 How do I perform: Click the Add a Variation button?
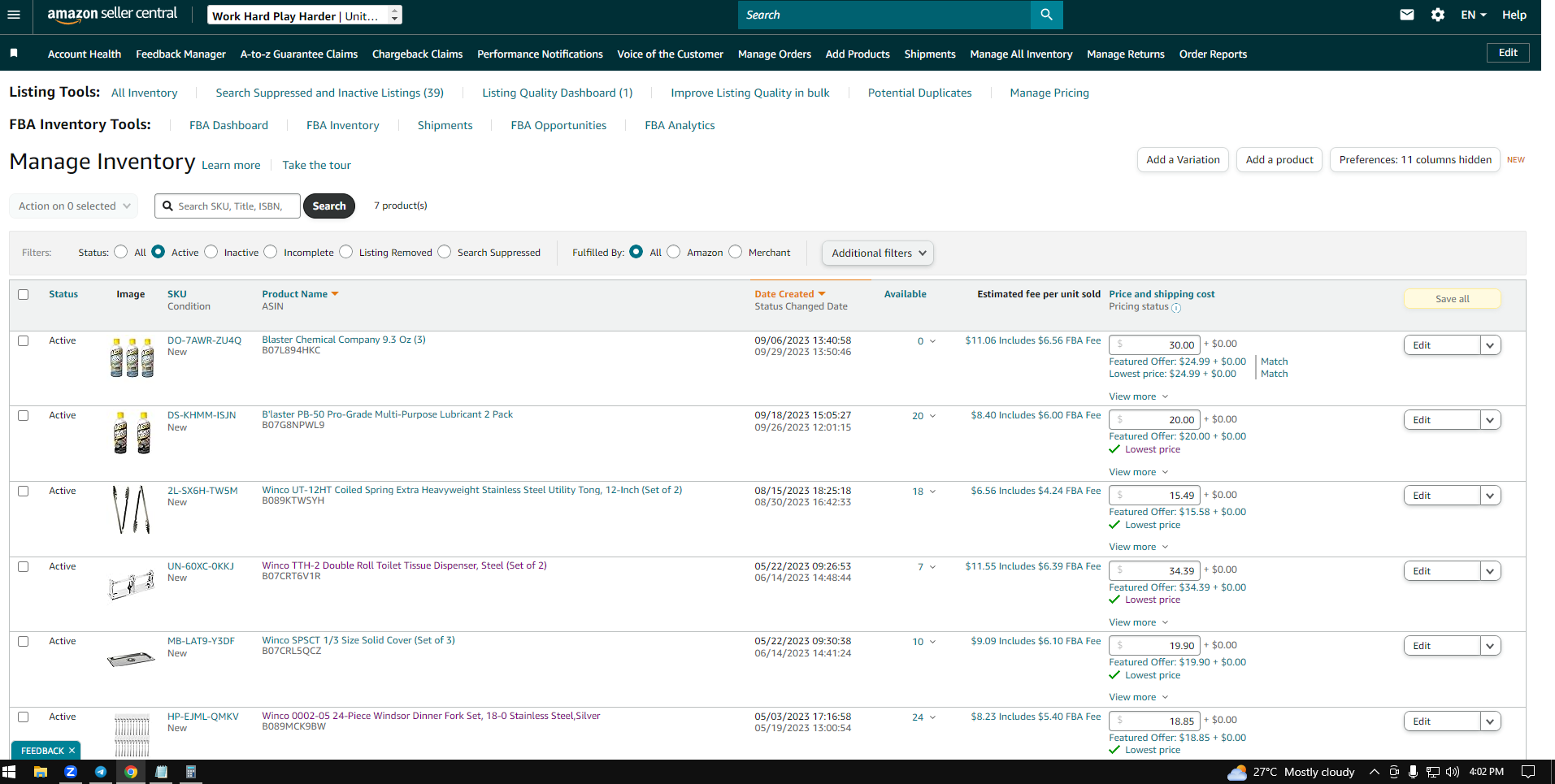point(1183,160)
